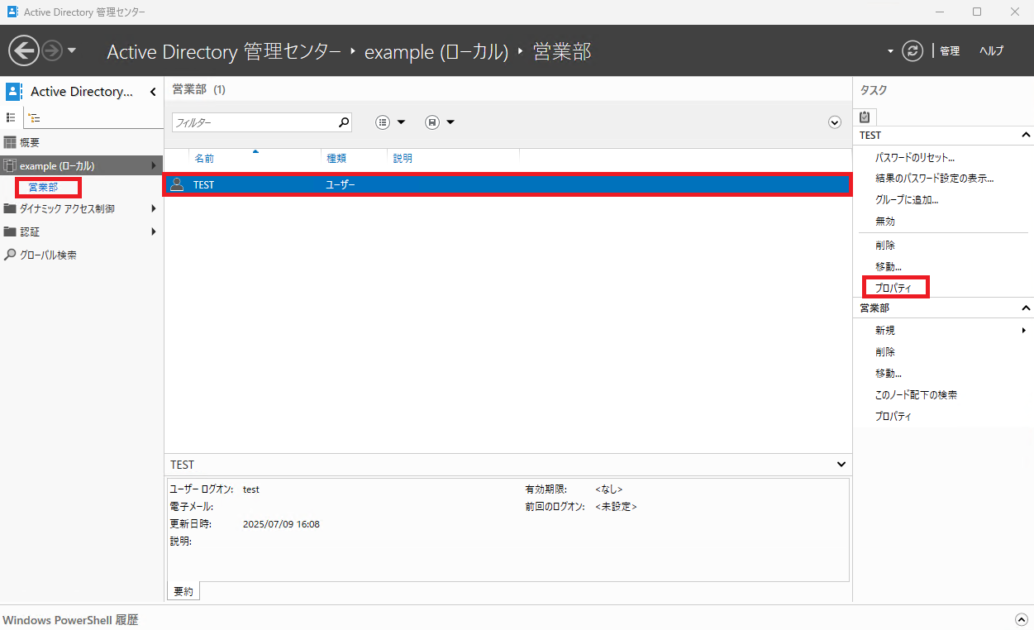Sort by the 説明 column header
Image resolution: width=1034 pixels, height=630 pixels.
pyautogui.click(x=402, y=158)
